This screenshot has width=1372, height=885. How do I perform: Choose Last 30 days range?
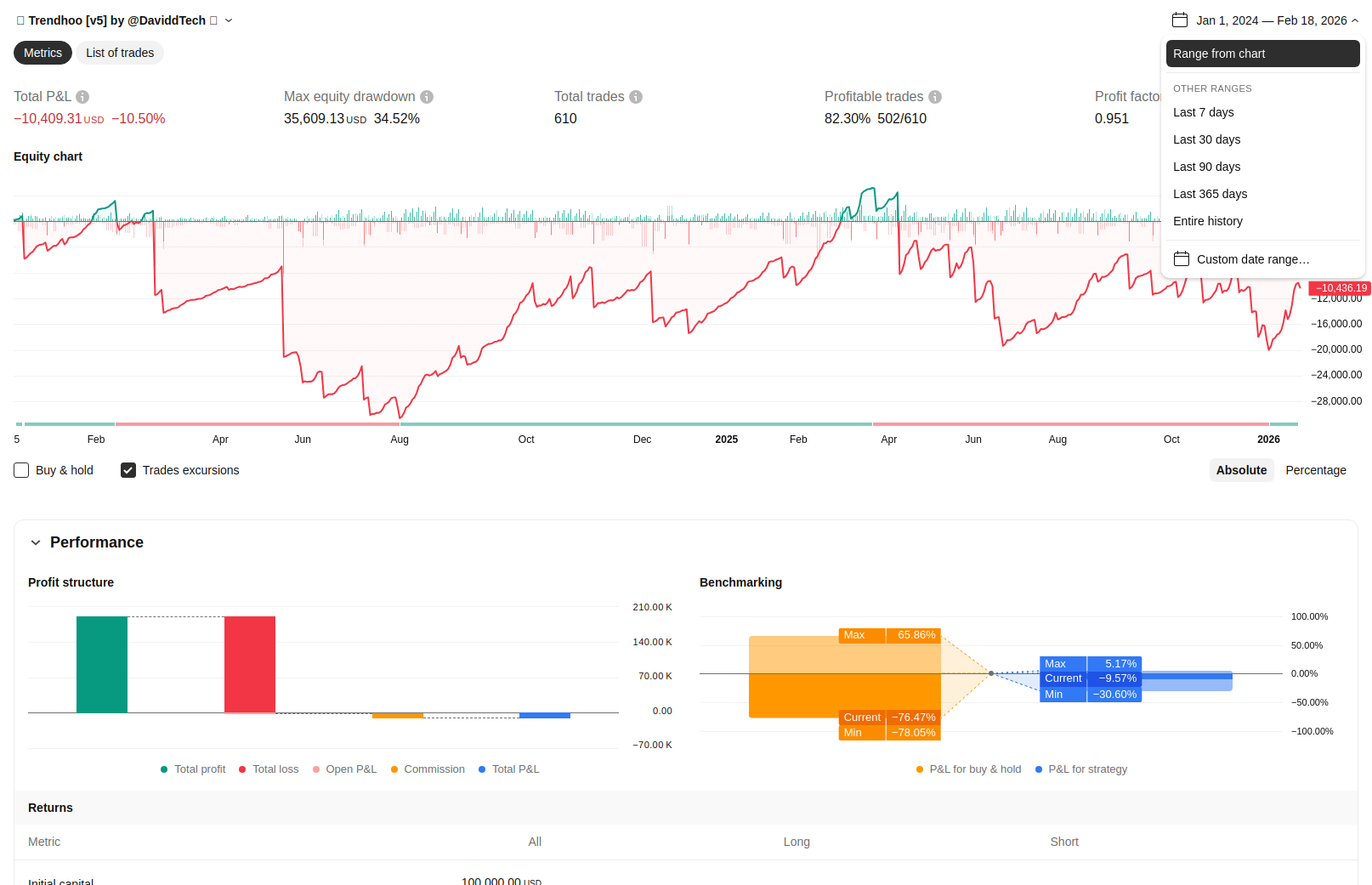pyautogui.click(x=1206, y=139)
